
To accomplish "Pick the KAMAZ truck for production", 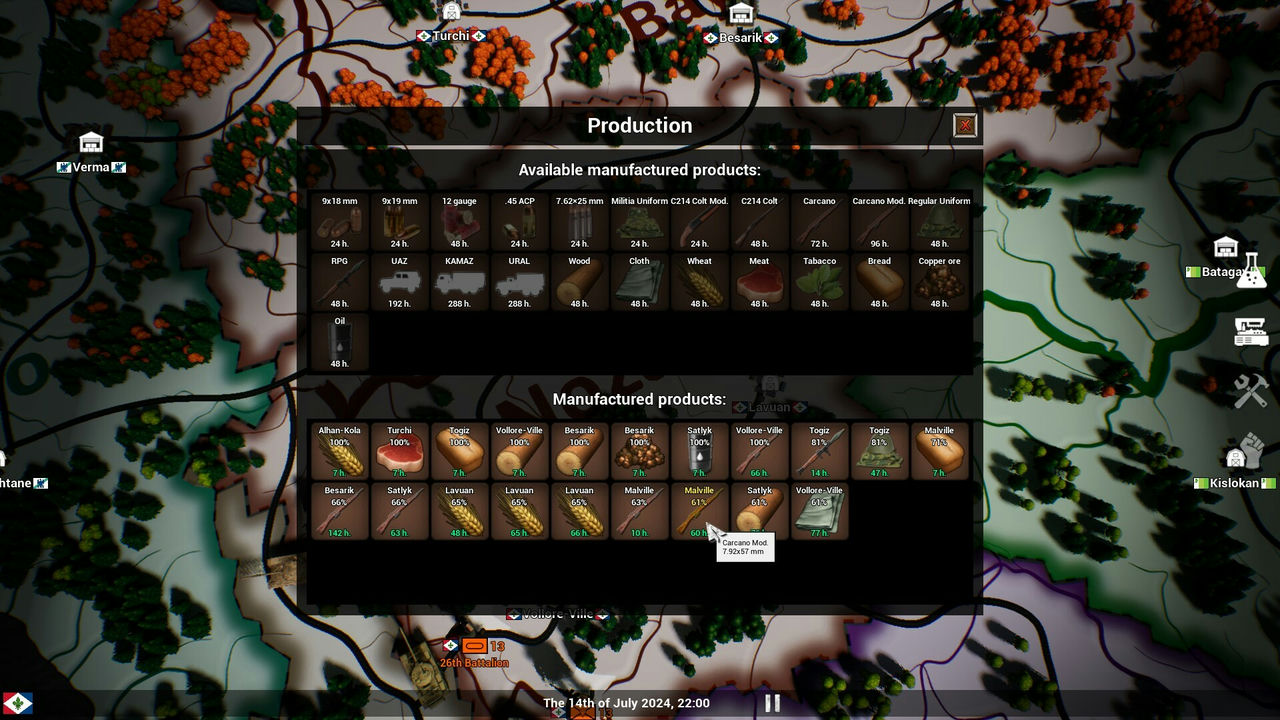I will pos(459,283).
